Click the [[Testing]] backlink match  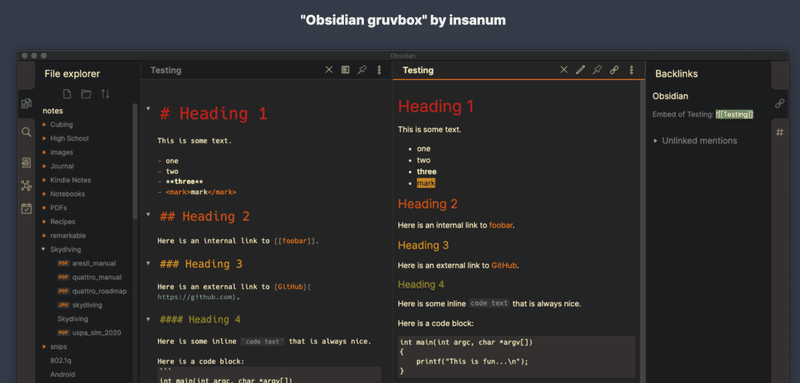[x=735, y=115]
